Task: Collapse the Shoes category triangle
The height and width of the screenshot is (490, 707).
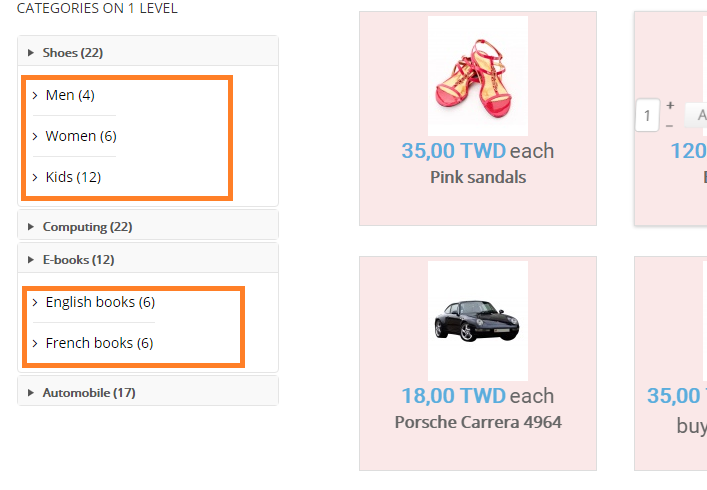Action: [31, 53]
